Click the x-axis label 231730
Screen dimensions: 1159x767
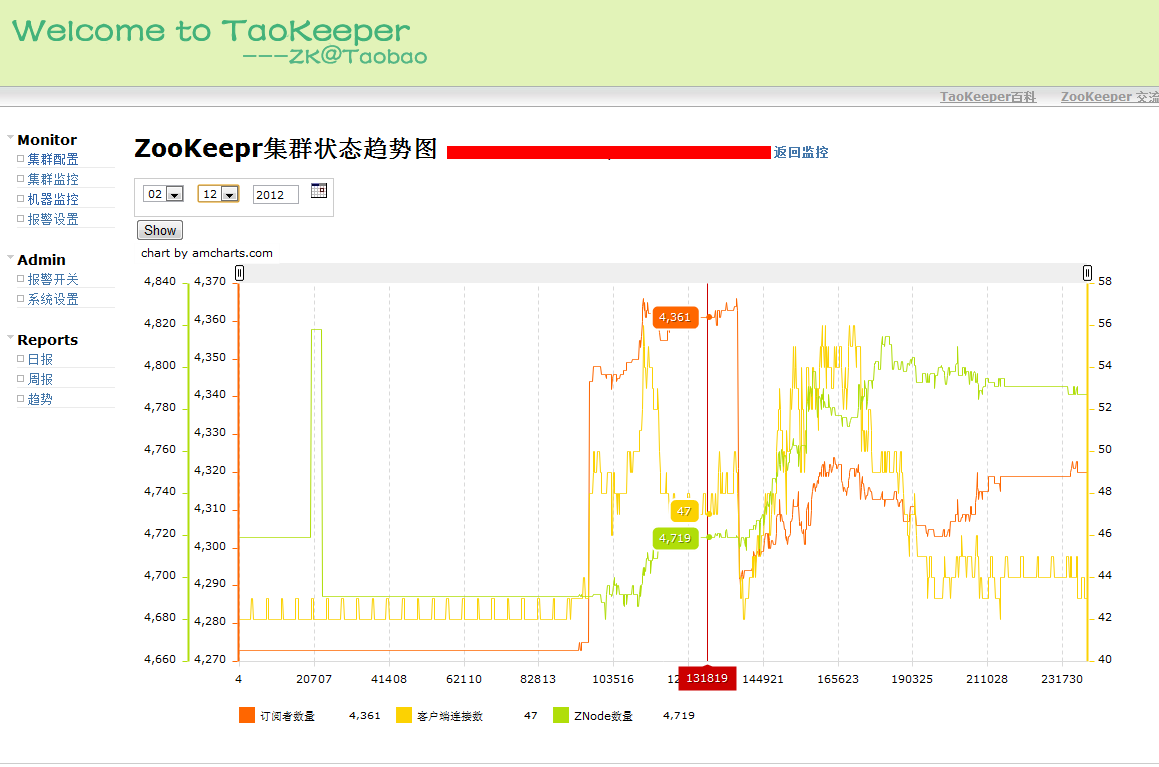click(x=1062, y=679)
